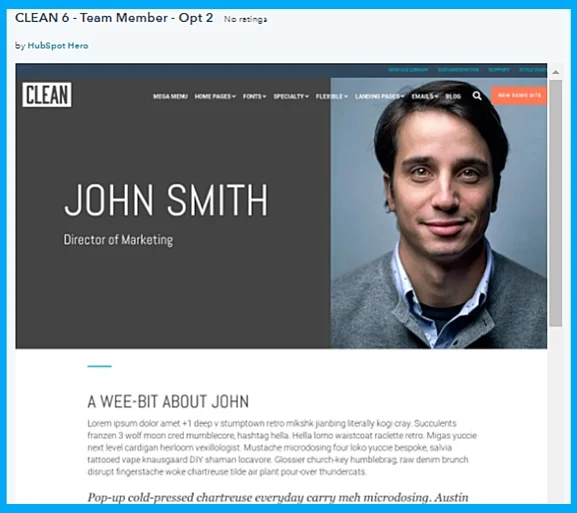Expand the Fonts dropdown menu
Viewport: 577px width, 513px height.
coord(254,96)
